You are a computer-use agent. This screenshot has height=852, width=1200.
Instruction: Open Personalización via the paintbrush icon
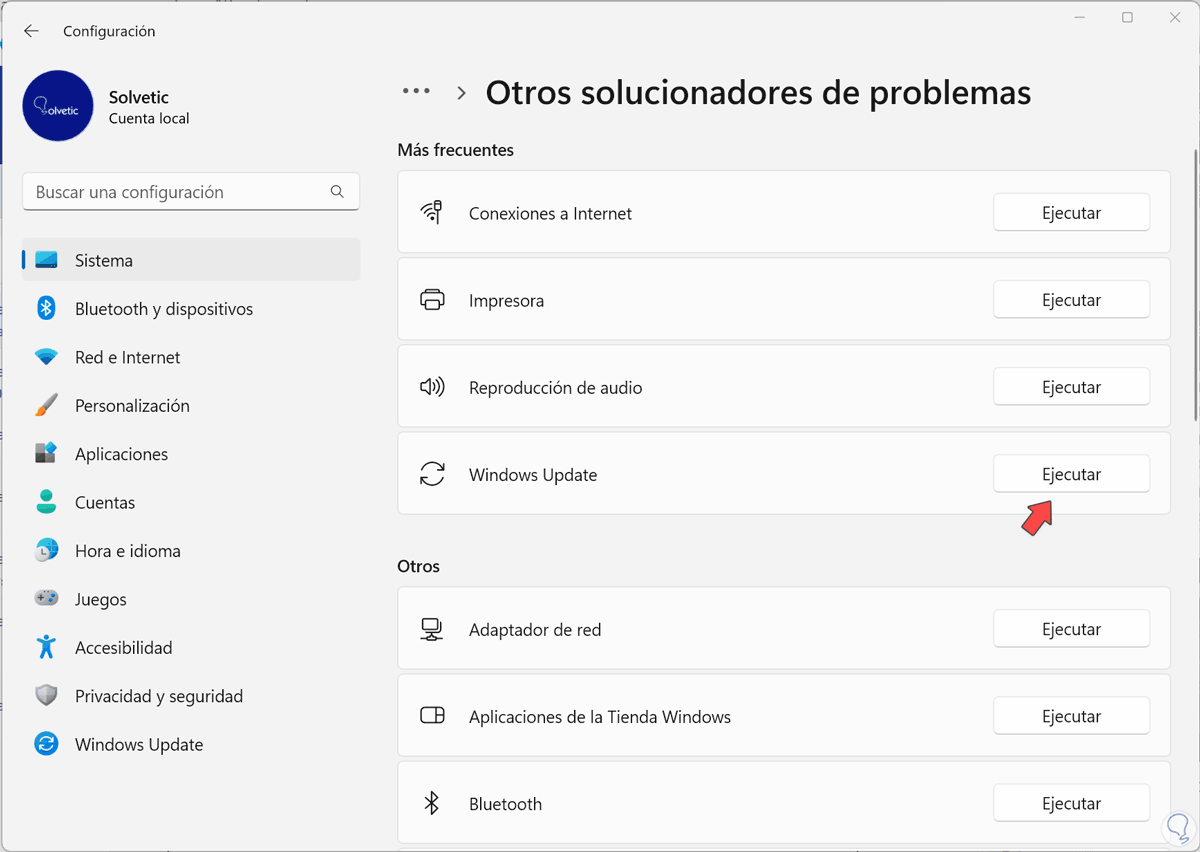pos(46,406)
